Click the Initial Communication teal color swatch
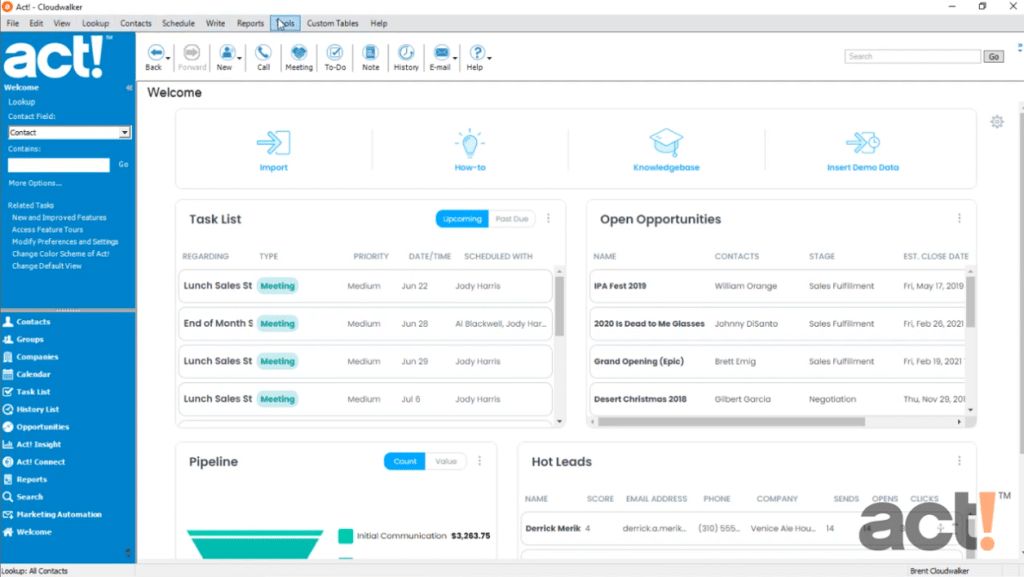Viewport: 1024px width, 577px height. click(x=345, y=536)
